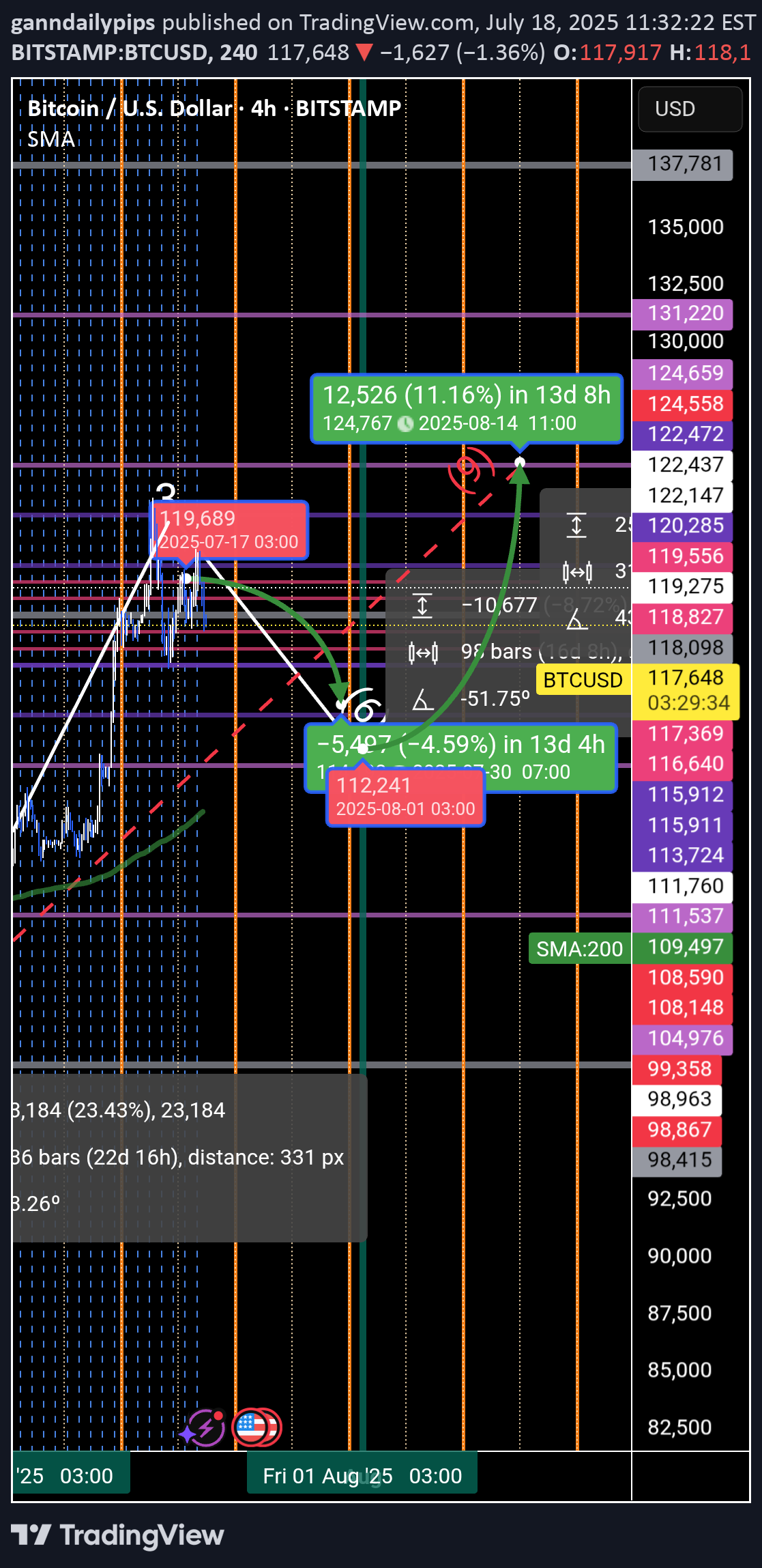The image size is (762, 1568).
Task: Click the 109,497 green SMA price label
Action: [x=682, y=947]
